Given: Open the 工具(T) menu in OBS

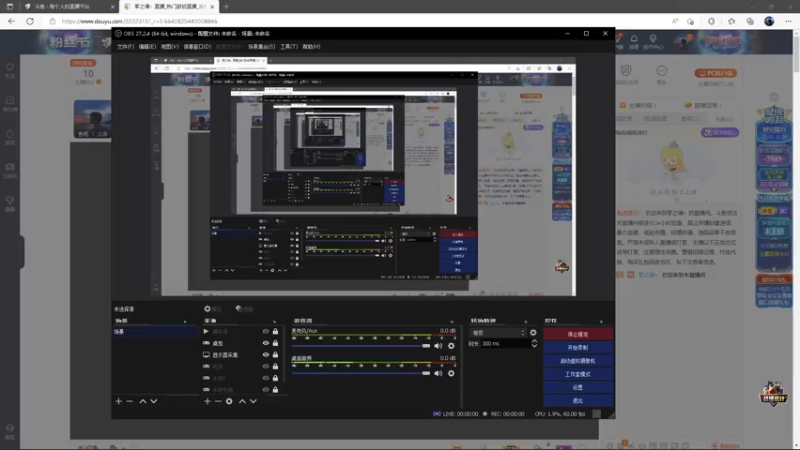Looking at the screenshot, I should click(289, 47).
